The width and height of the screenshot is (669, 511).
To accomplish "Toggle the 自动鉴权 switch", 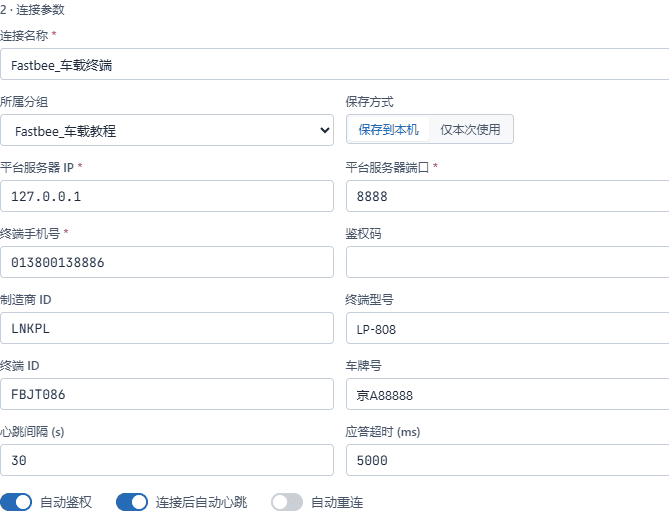I will pos(16,502).
